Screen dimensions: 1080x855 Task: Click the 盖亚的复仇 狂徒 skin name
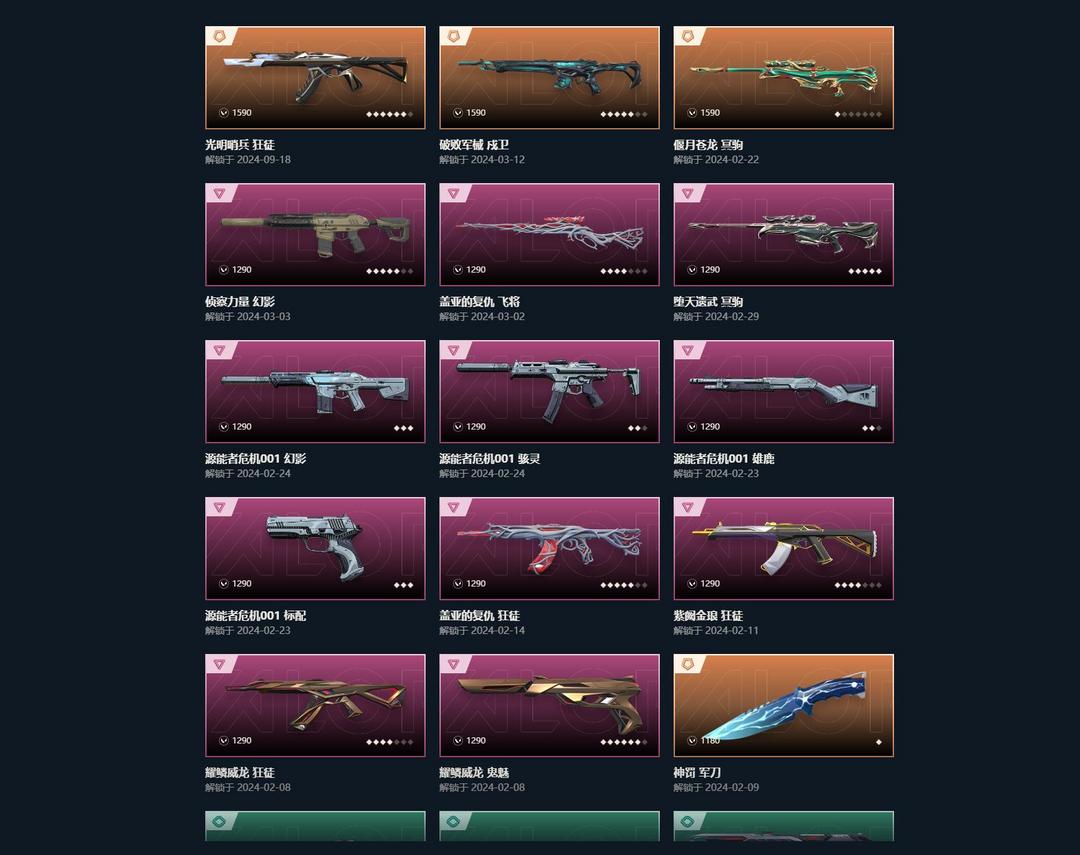479,615
